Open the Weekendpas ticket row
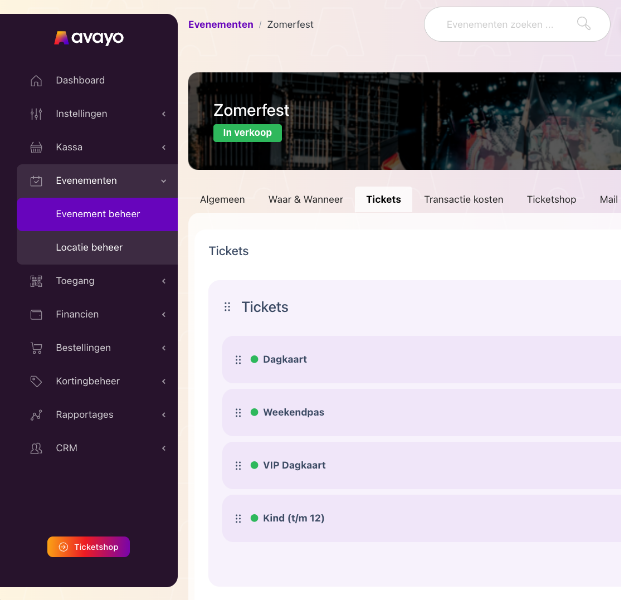This screenshot has width=621, height=600. [421, 413]
